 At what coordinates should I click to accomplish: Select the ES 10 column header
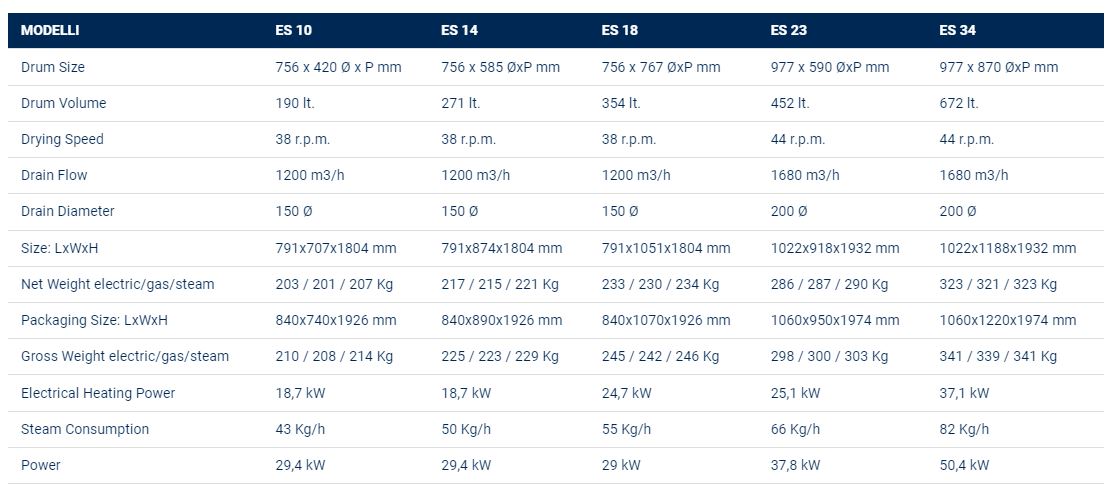click(x=294, y=30)
